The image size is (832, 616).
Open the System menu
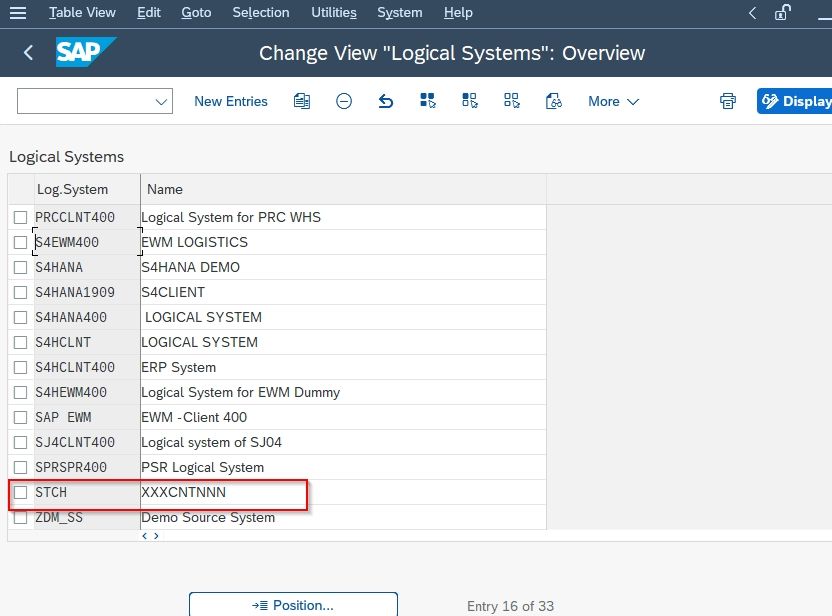pyautogui.click(x=400, y=13)
